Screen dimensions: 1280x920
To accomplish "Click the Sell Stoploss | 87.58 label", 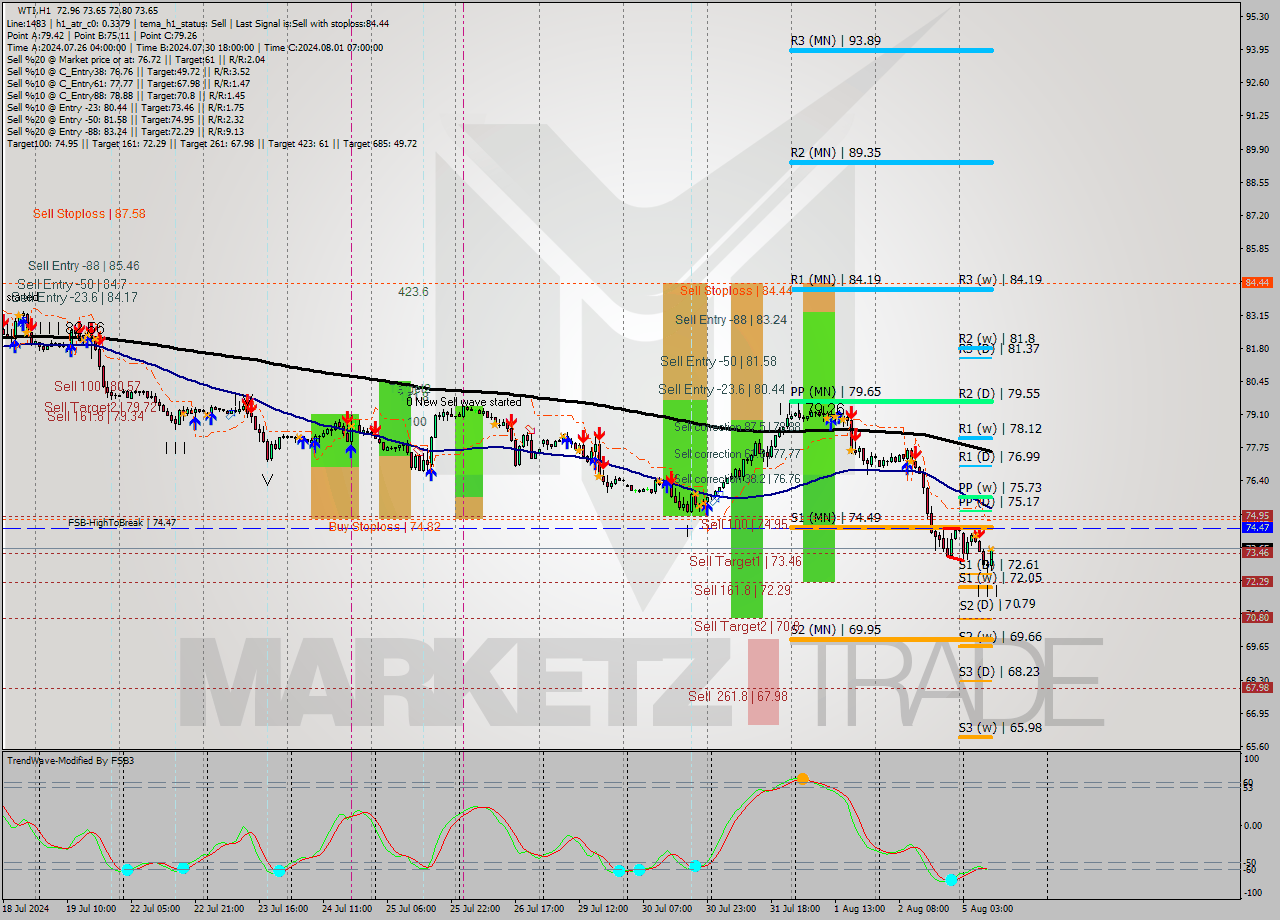I will [89, 214].
